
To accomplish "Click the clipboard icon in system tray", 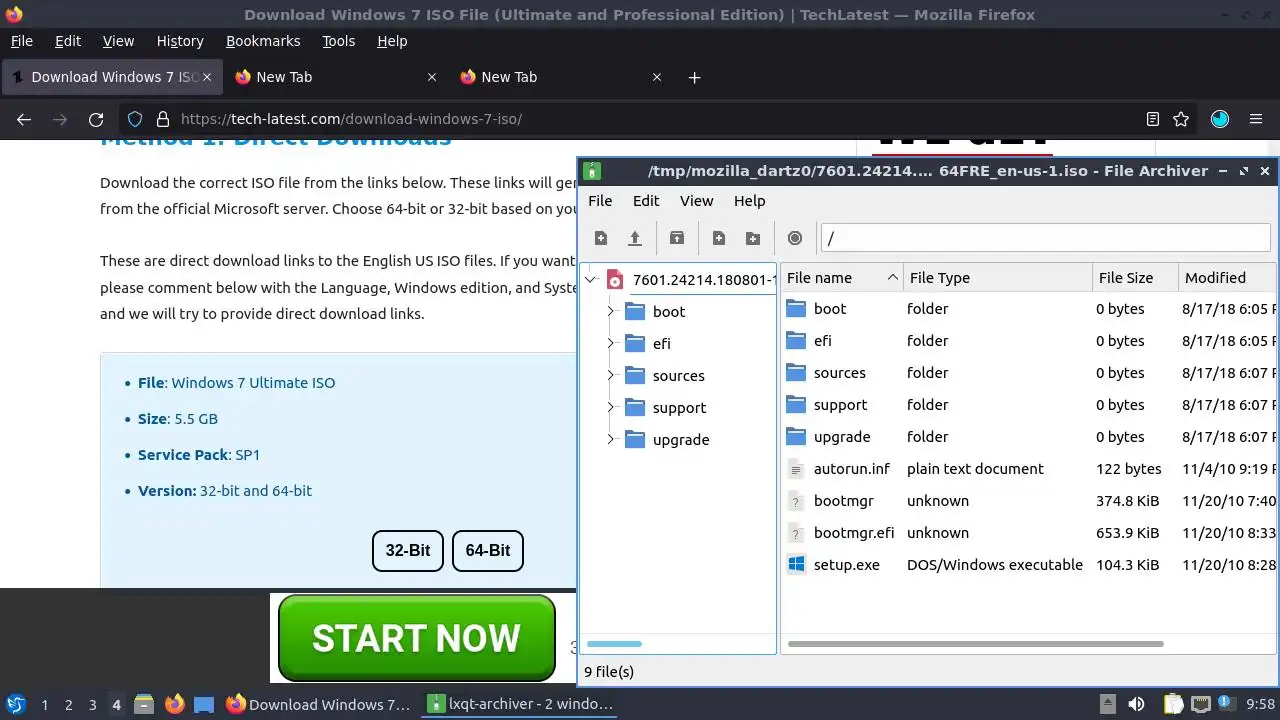I will (x=1172, y=704).
